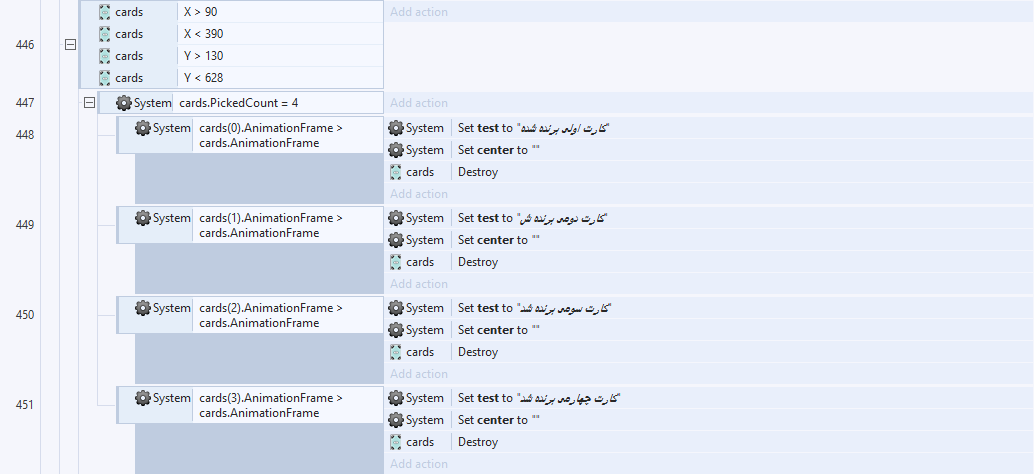Screen dimensions: 1034x474
Task: Click the cards icon of Destroy in event 450
Action: [x=396, y=352]
